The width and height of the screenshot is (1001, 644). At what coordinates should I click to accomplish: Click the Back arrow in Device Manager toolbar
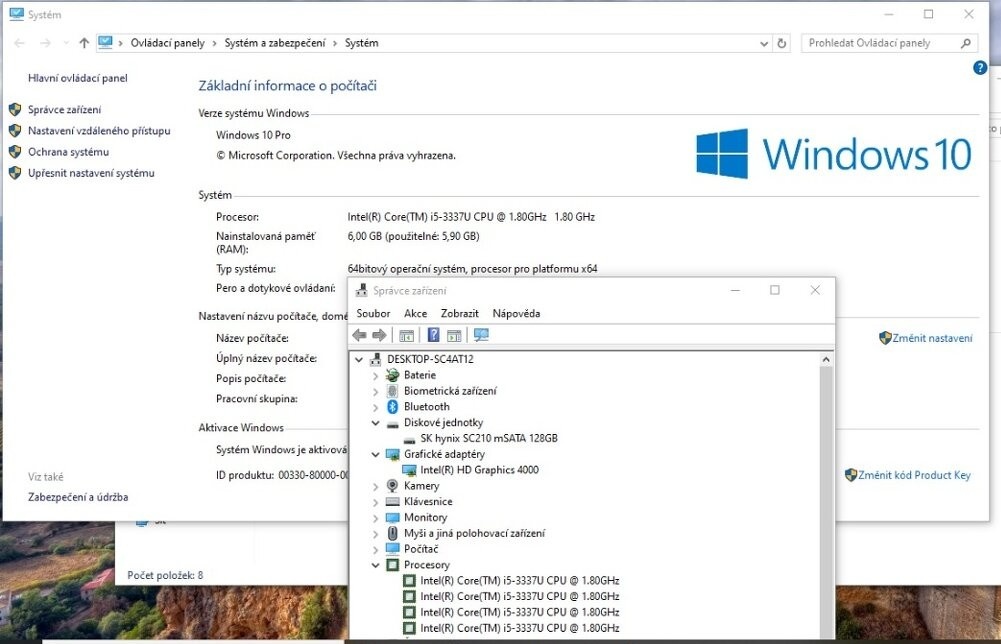[x=359, y=335]
